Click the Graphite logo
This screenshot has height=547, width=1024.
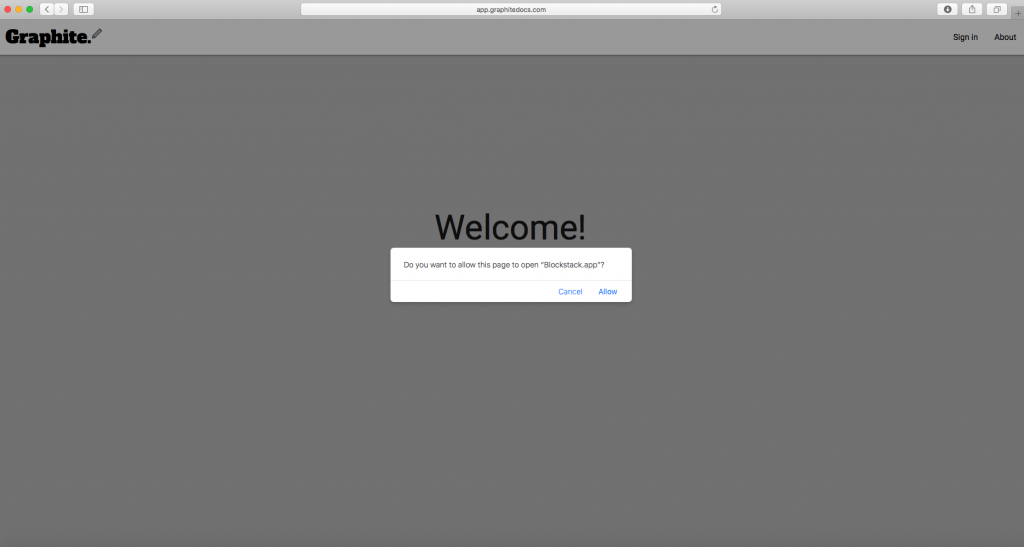[48, 37]
